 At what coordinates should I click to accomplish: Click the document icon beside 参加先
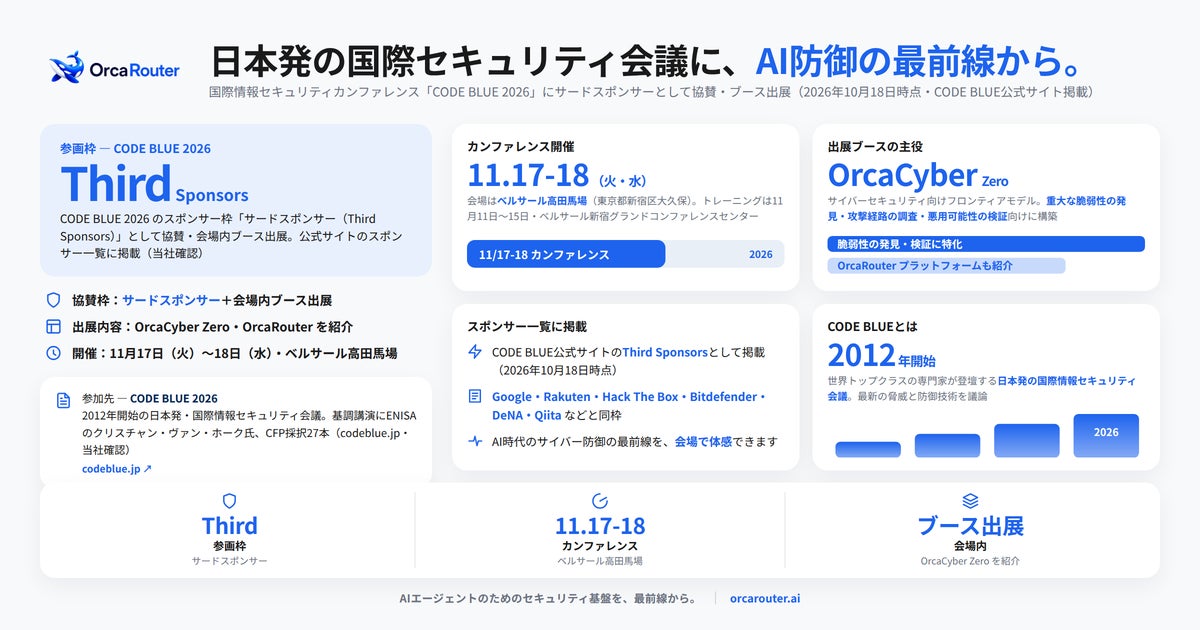coord(64,399)
